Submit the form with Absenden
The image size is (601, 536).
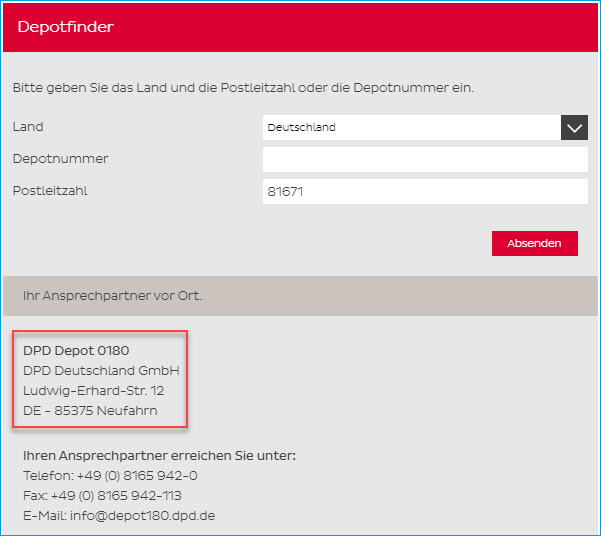[x=535, y=243]
